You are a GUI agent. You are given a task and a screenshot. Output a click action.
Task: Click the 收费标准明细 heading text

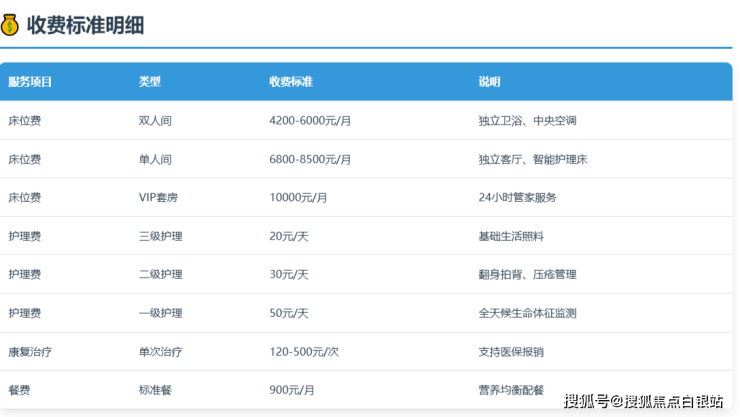[x=86, y=25]
